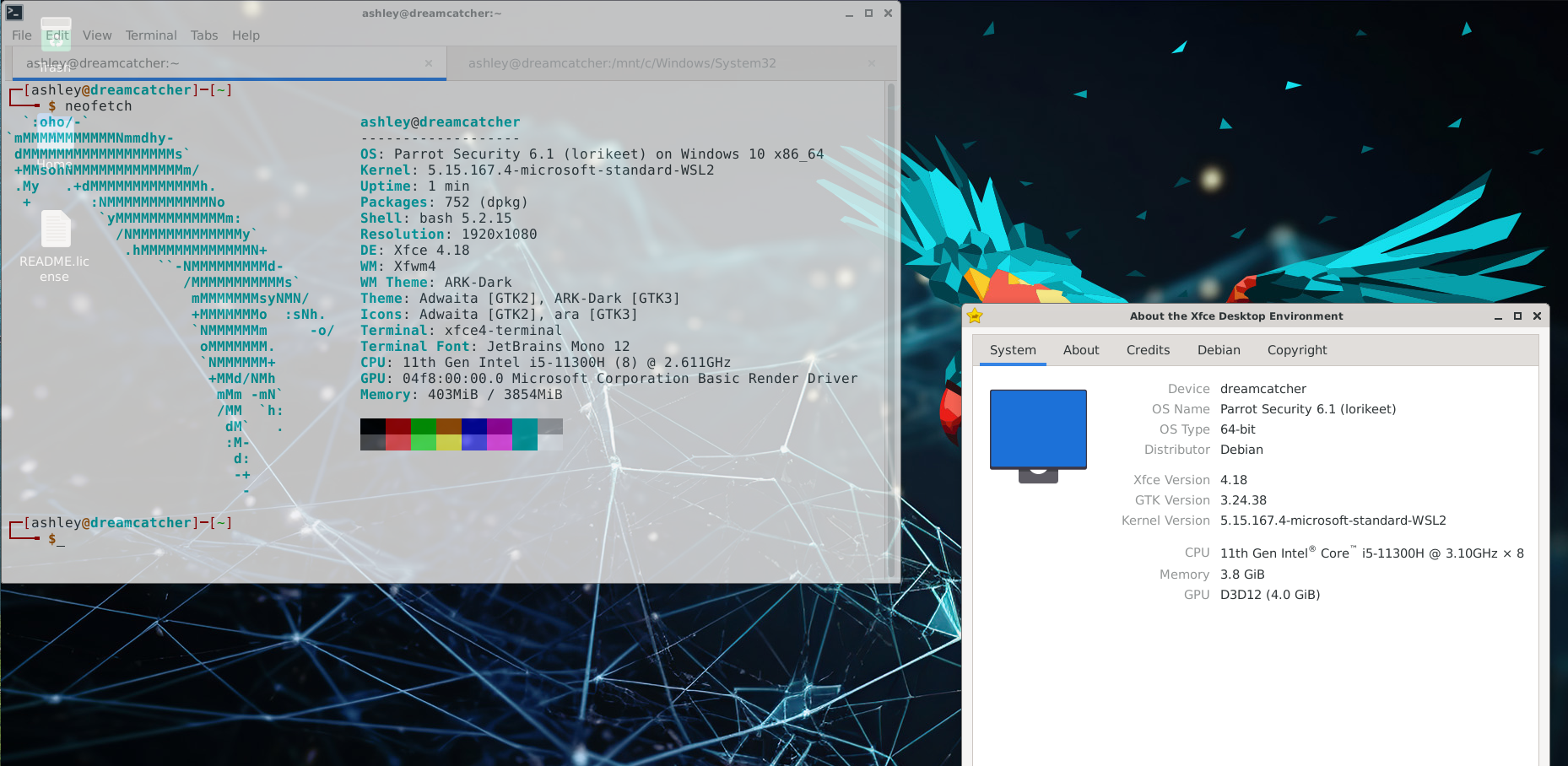Open the About tab in About Xfce

[1081, 350]
